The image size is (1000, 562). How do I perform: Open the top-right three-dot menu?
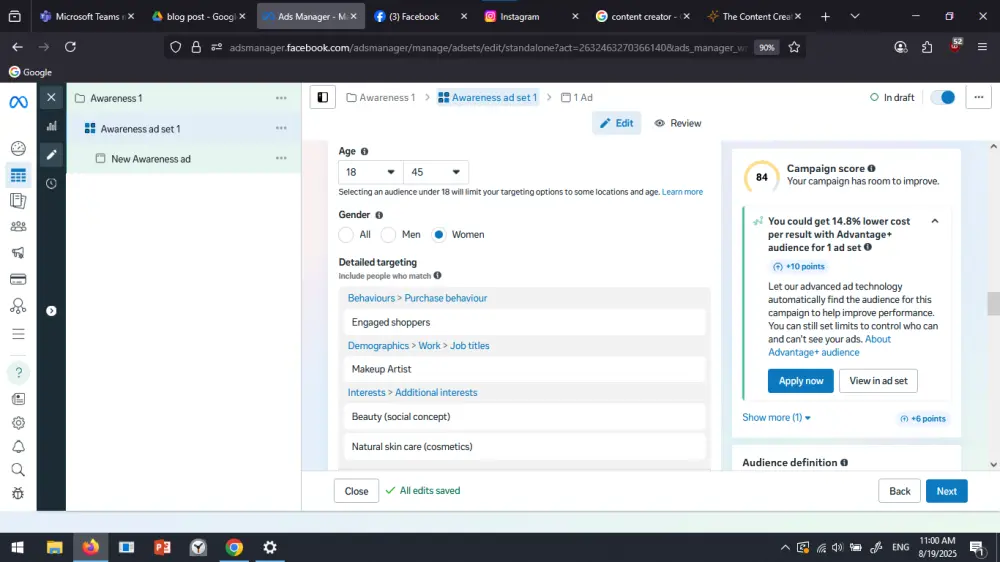click(x=978, y=98)
